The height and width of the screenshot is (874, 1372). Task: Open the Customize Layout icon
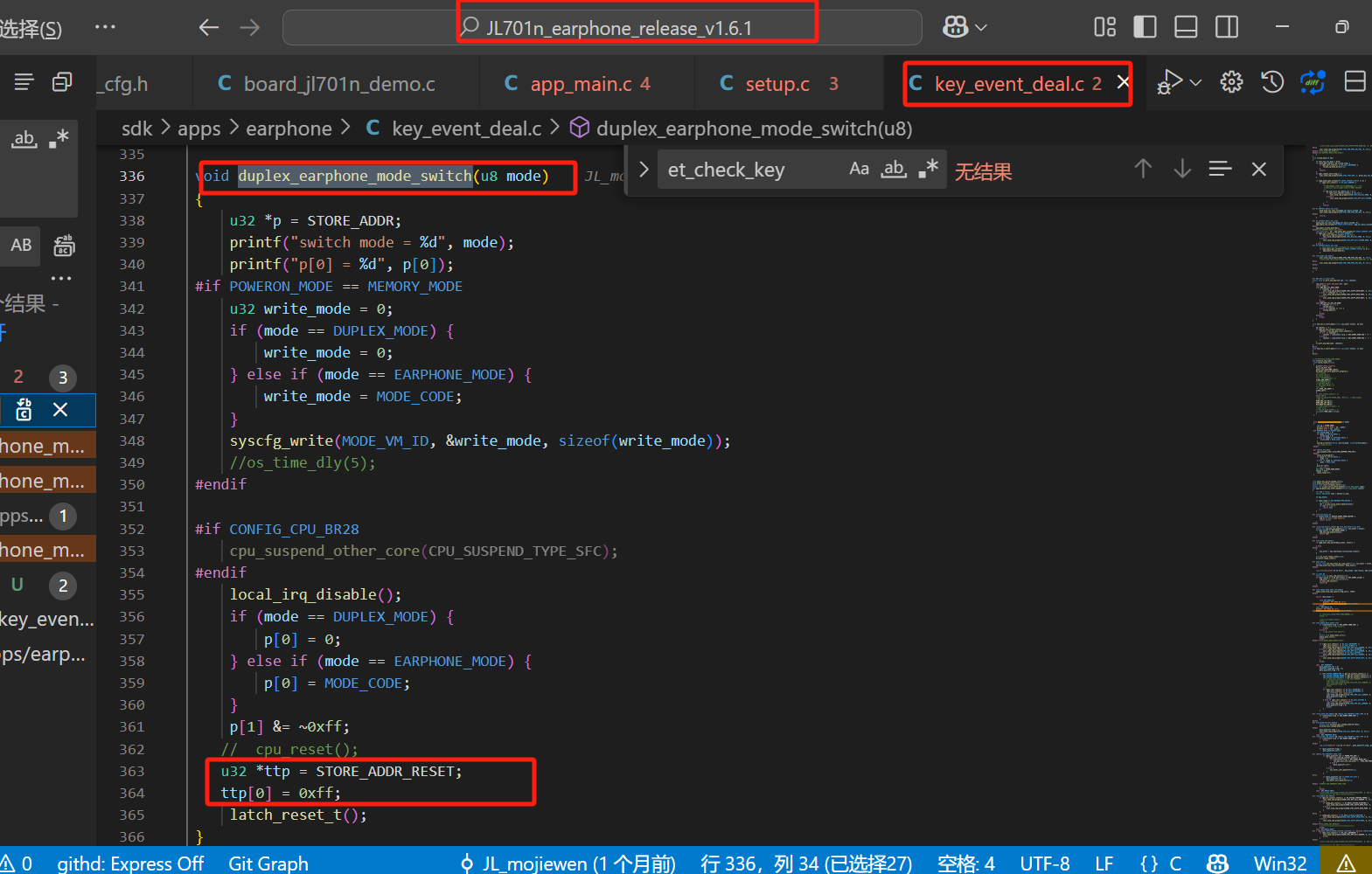coord(1105,27)
